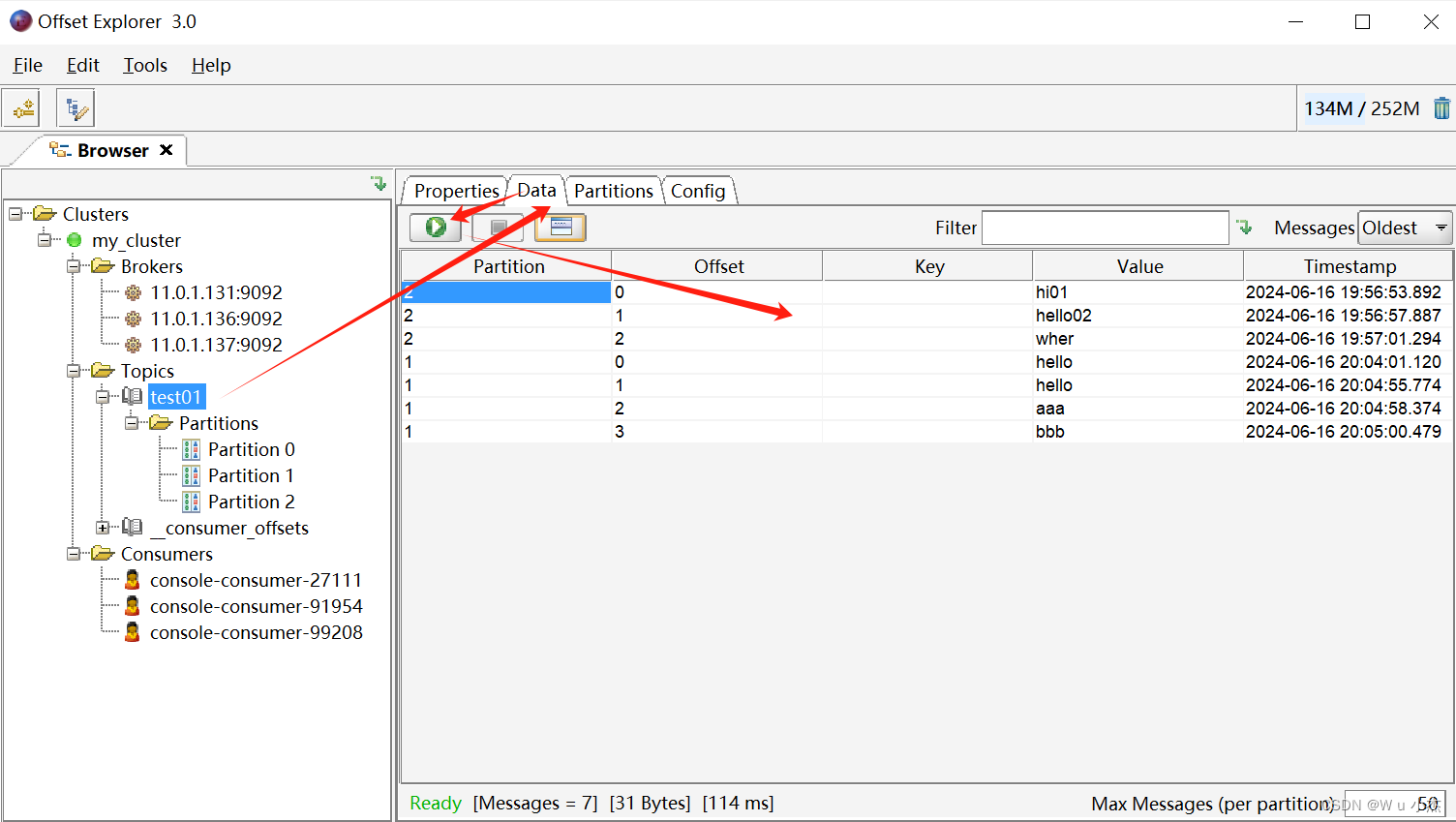
Task: Click the __consumer_offsets topic icon
Action: coord(133,528)
